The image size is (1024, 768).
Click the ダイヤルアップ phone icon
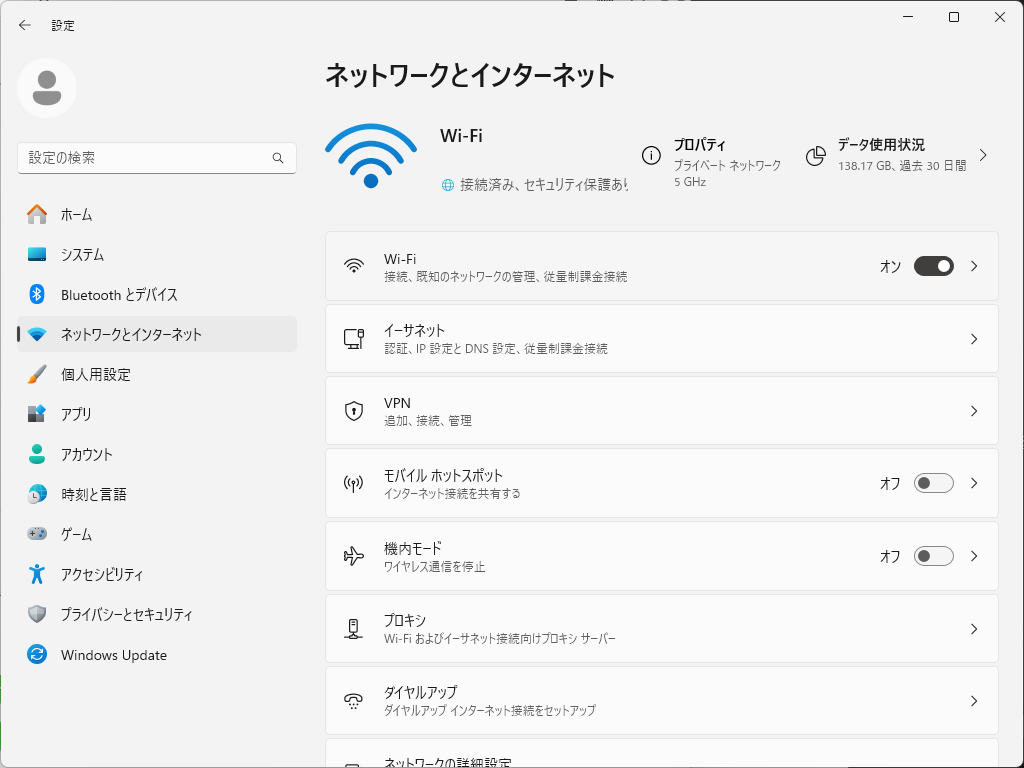click(x=354, y=701)
